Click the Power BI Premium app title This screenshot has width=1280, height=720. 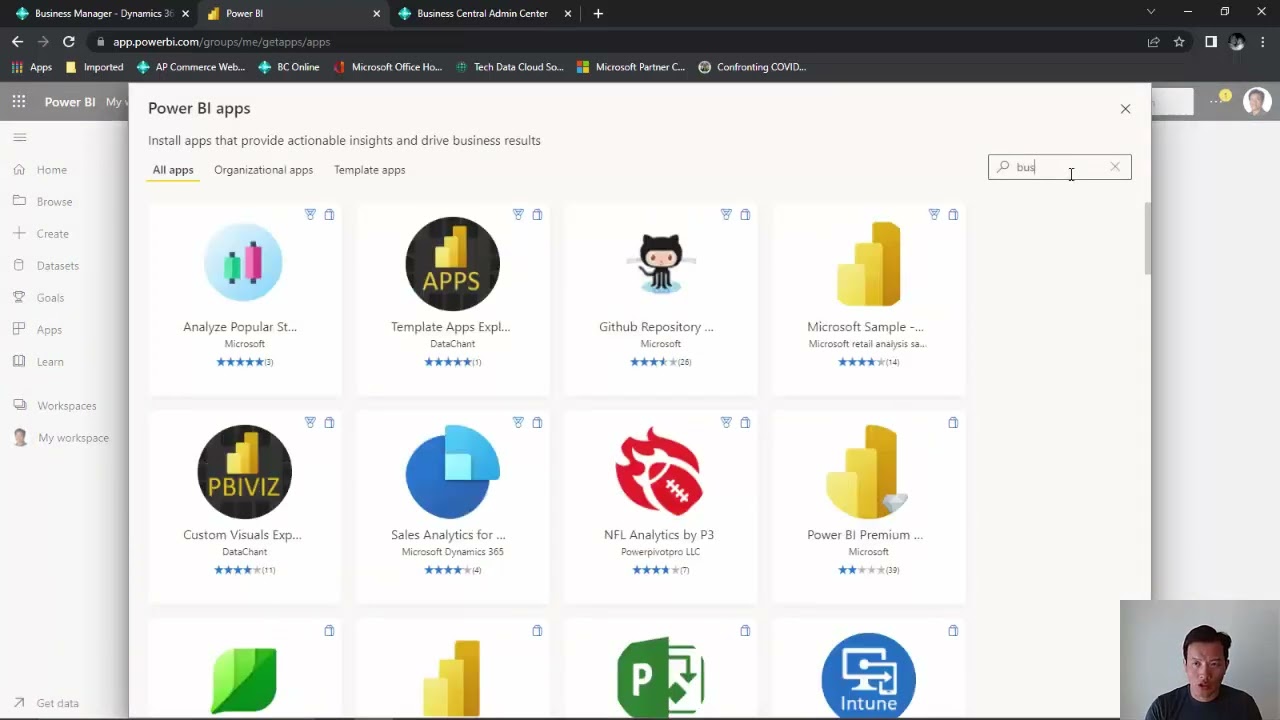pyautogui.click(x=865, y=535)
